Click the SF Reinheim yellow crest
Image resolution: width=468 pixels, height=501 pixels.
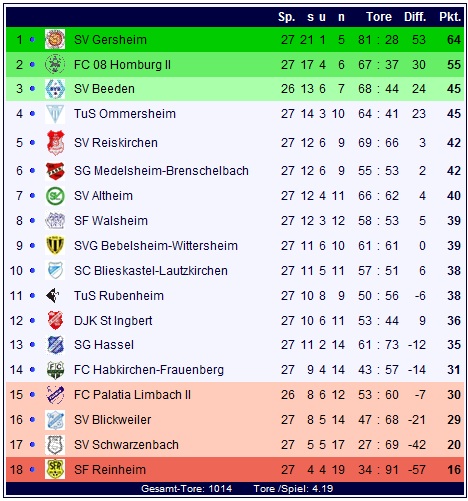(55, 470)
